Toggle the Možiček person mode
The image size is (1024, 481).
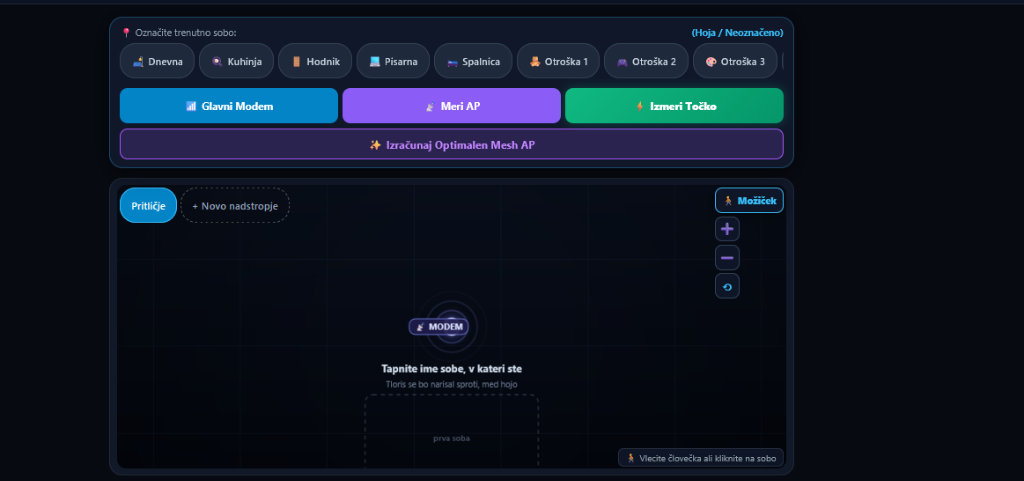[x=749, y=200]
